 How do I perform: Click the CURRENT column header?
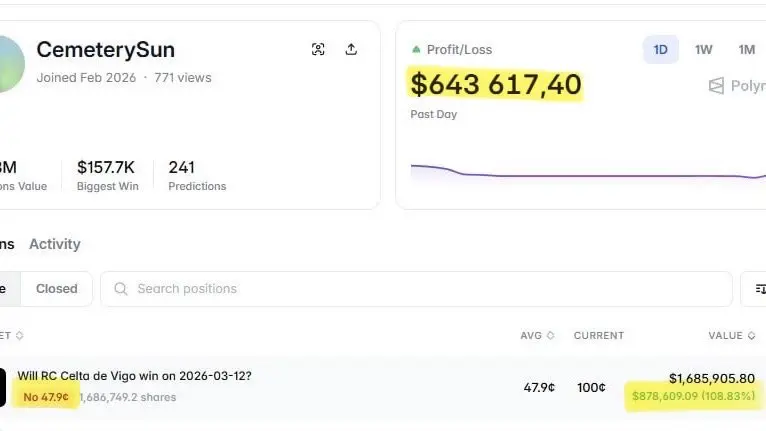[599, 336]
